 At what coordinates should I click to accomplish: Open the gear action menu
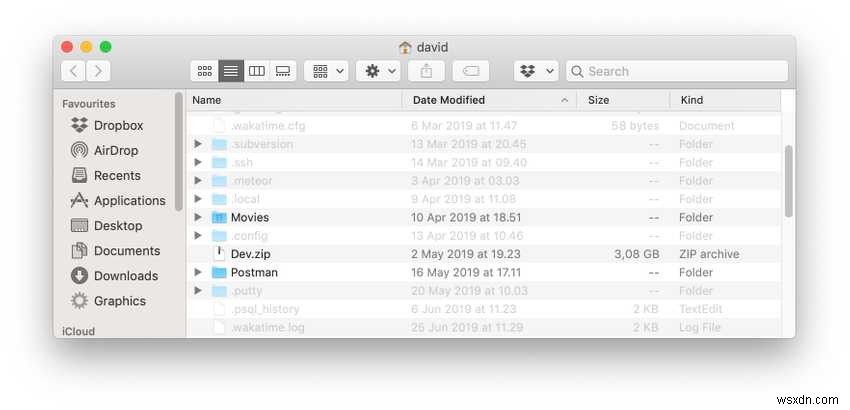pos(378,71)
